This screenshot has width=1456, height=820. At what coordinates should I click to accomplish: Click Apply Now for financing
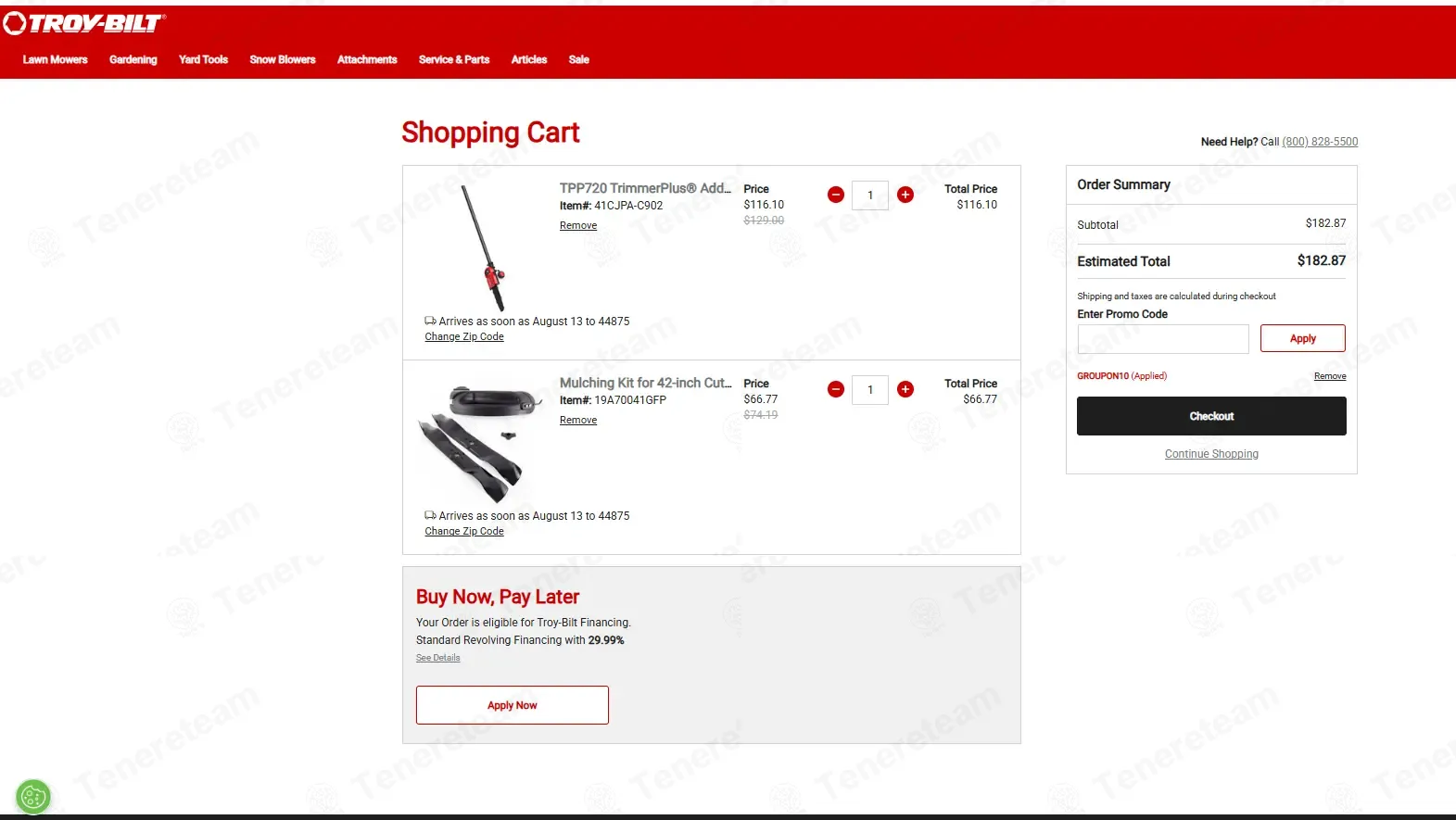tap(513, 705)
